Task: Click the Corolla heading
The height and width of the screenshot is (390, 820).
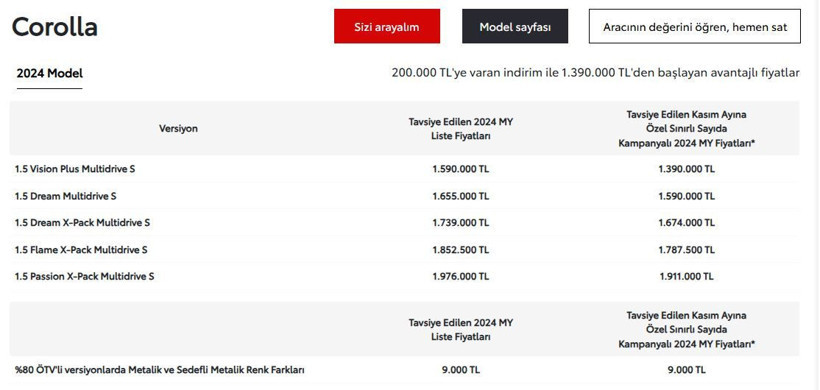Action: tap(54, 27)
